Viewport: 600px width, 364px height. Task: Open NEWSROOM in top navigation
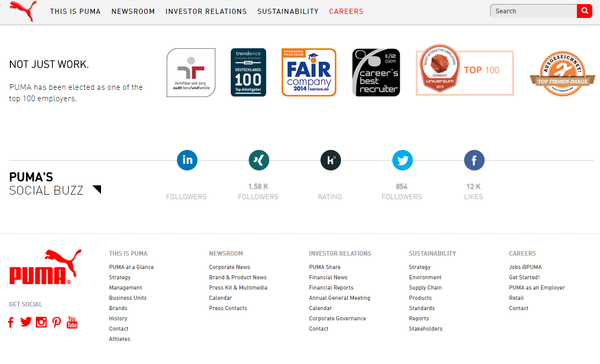[x=133, y=11]
